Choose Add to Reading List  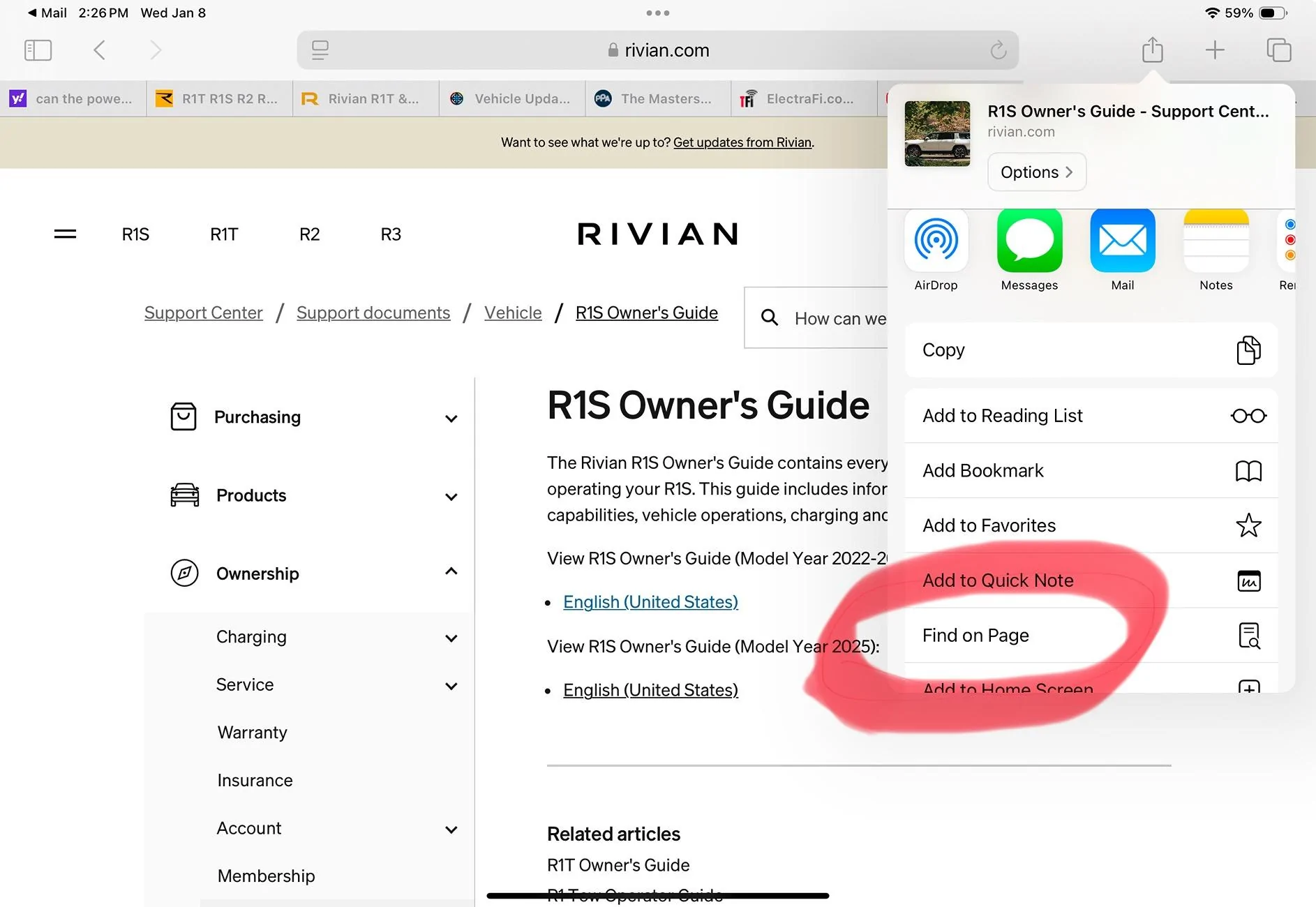click(x=1091, y=416)
